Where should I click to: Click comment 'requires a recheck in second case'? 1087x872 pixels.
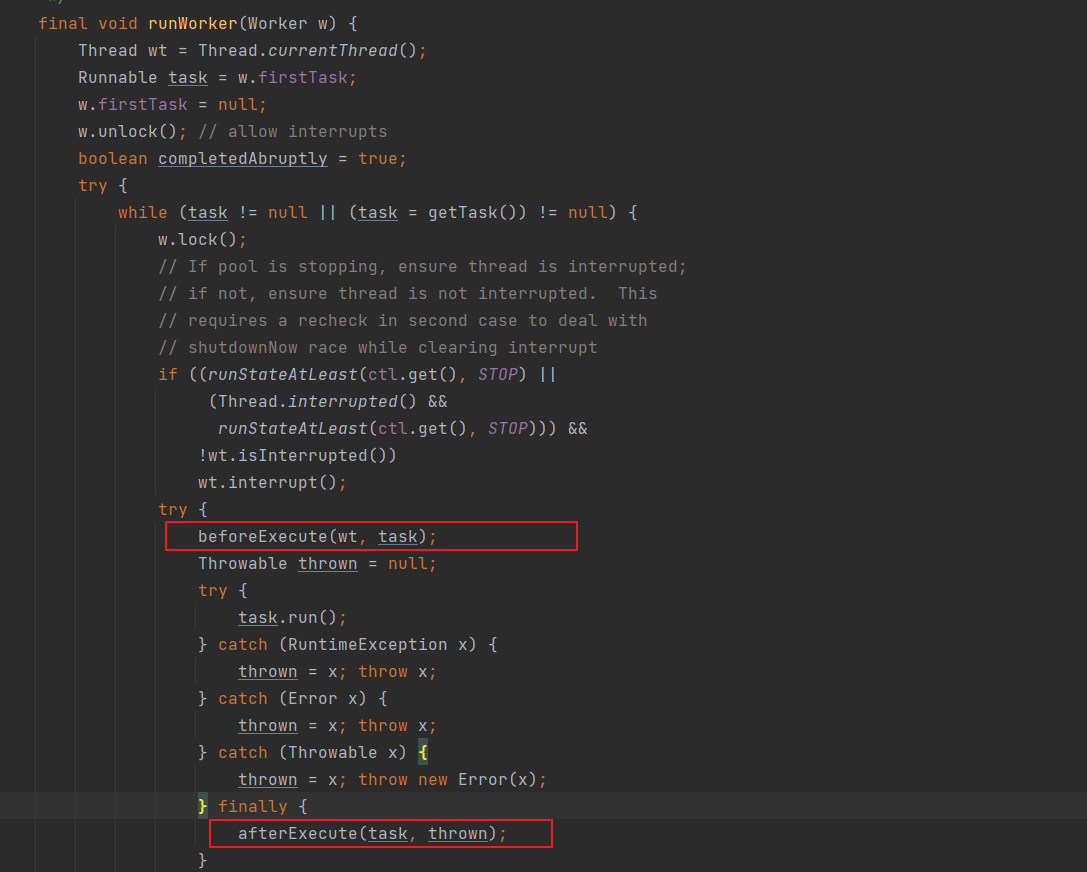click(x=403, y=321)
